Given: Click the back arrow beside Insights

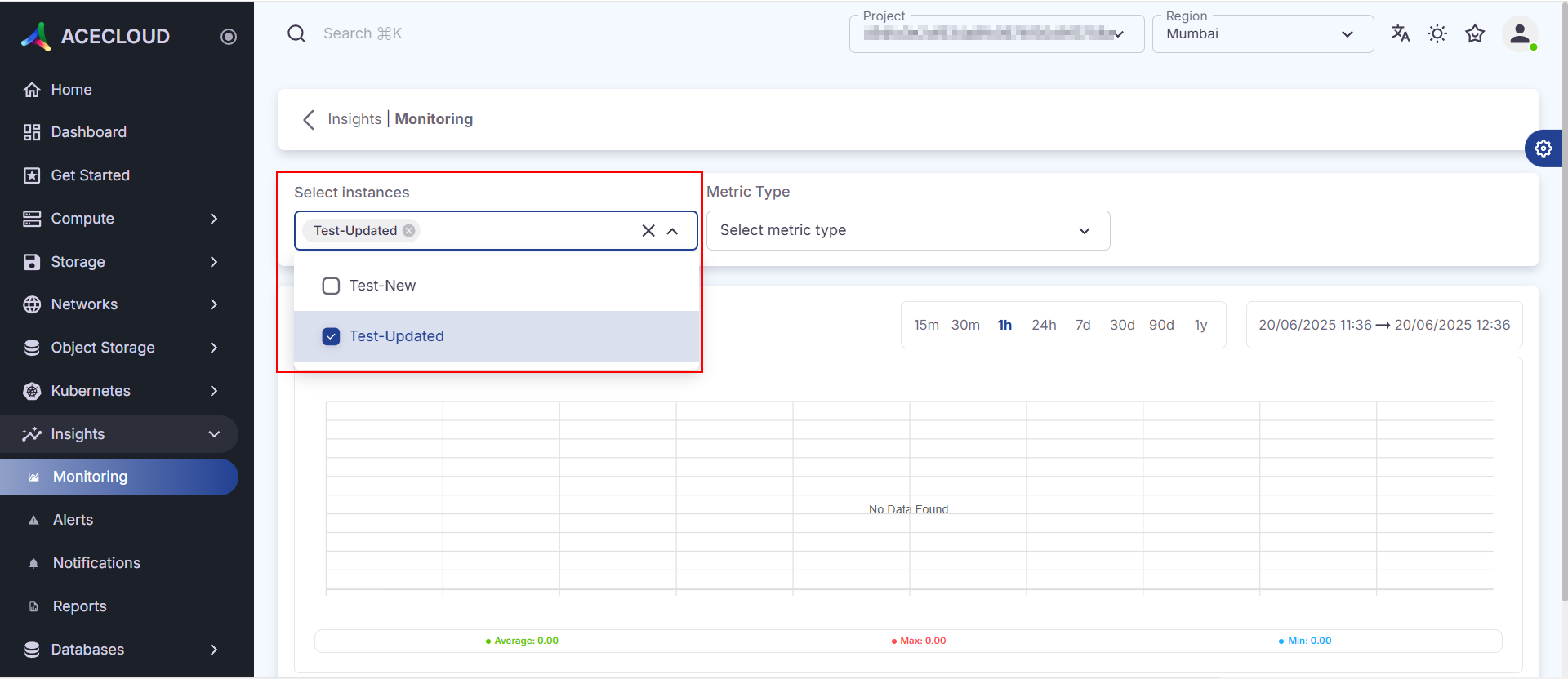Looking at the screenshot, I should tap(309, 120).
